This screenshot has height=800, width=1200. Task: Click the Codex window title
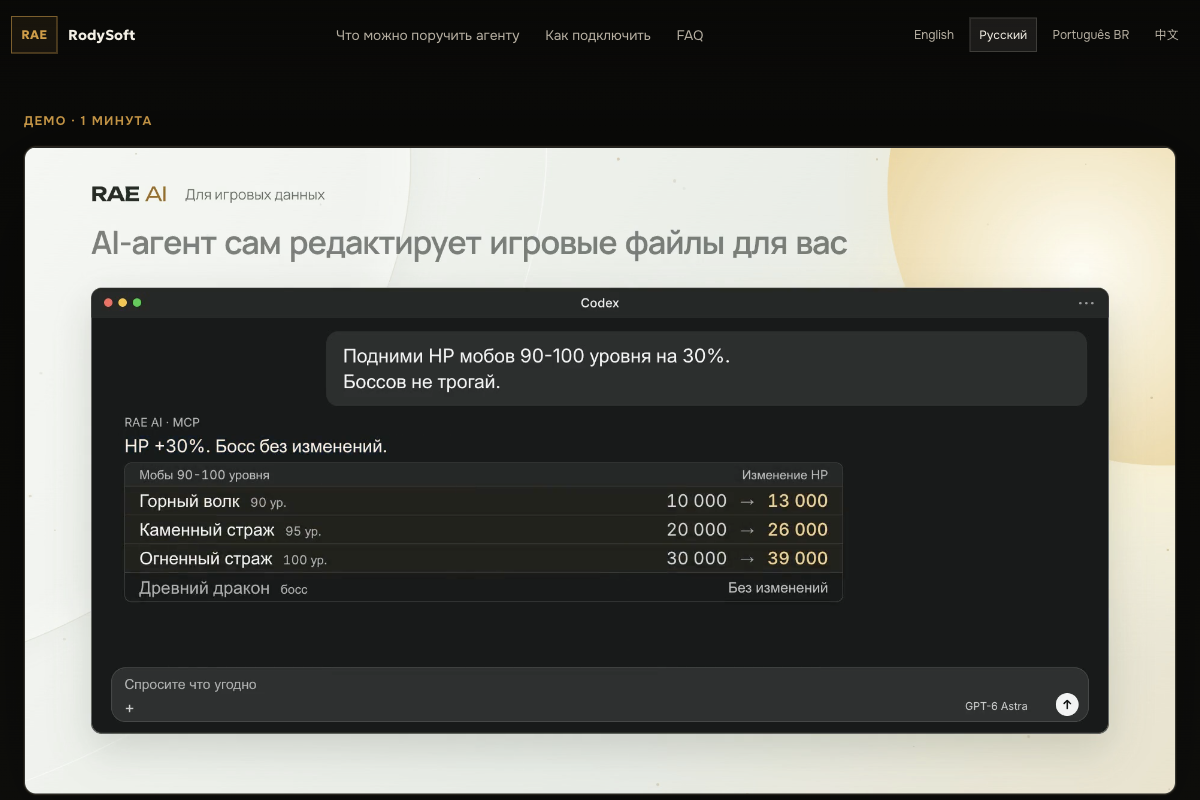click(x=600, y=303)
